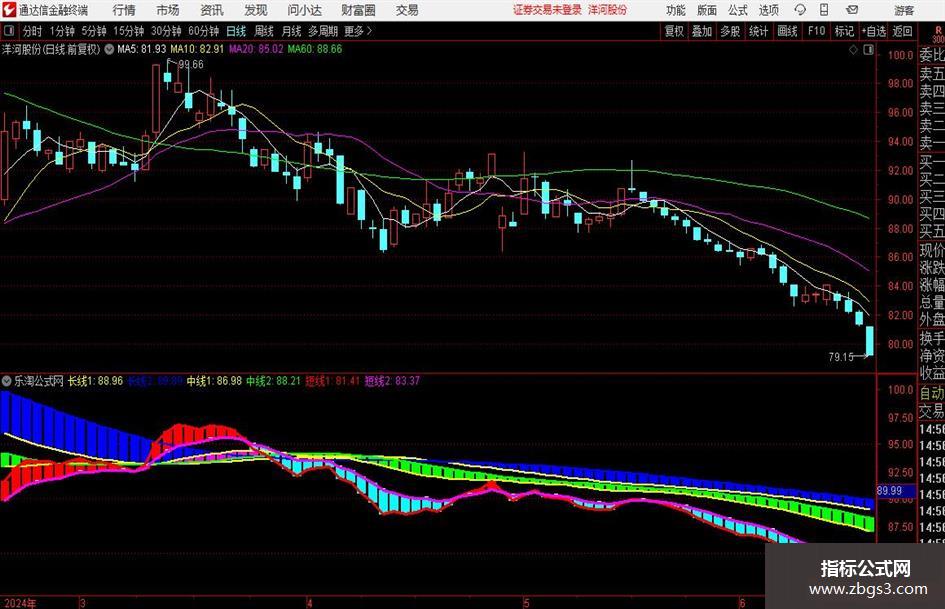Image resolution: width=945 pixels, height=609 pixels.
Task: Add stock via +自选 button
Action: 873,31
